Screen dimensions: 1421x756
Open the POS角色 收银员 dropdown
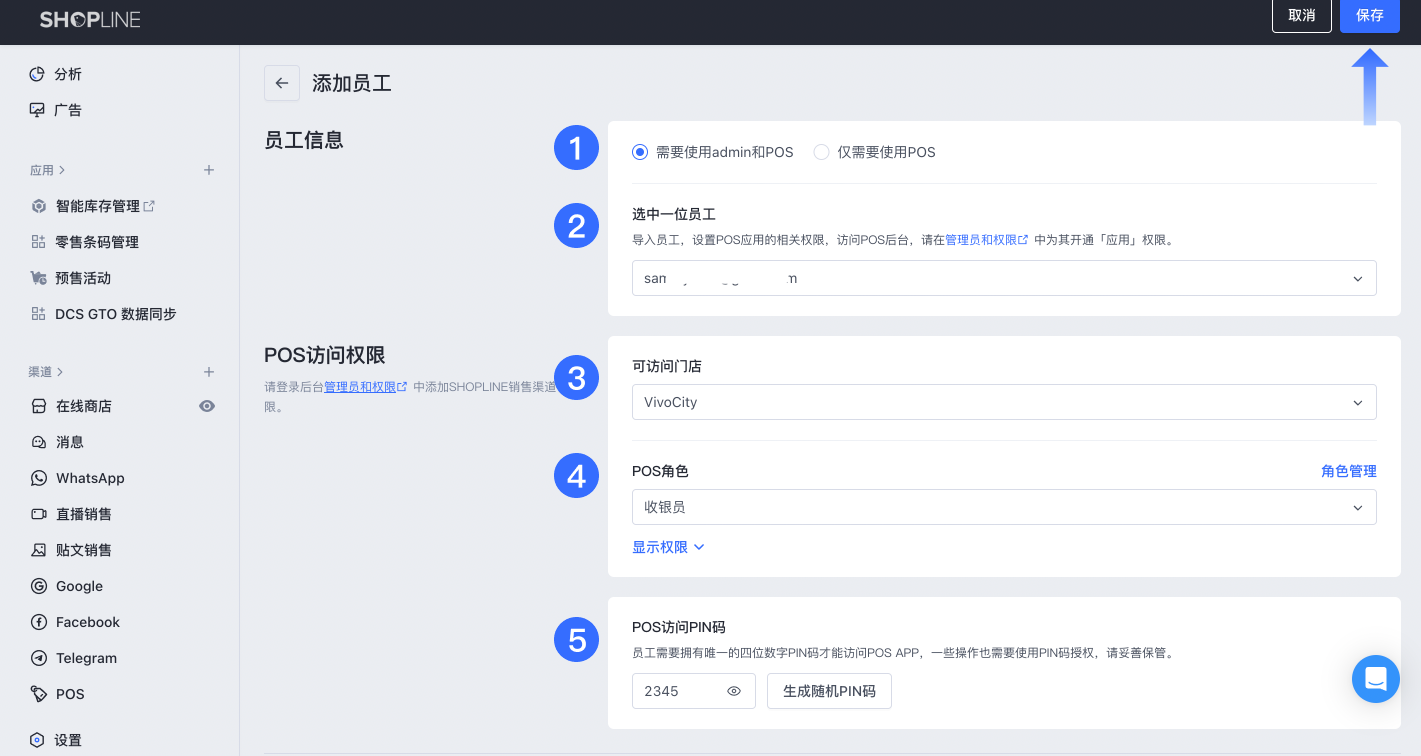[x=1004, y=507]
